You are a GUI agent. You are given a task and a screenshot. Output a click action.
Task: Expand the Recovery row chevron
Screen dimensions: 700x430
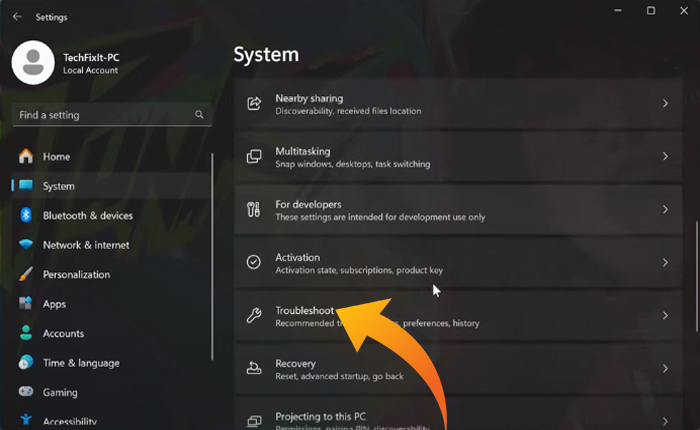pyautogui.click(x=665, y=369)
